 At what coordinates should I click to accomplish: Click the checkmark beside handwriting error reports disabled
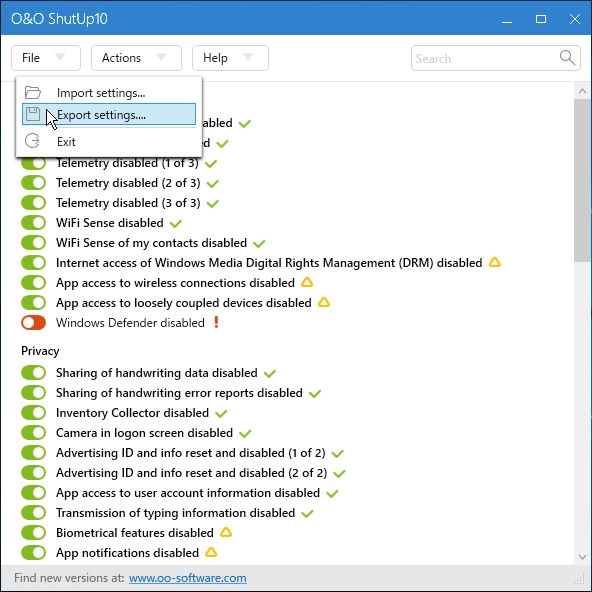(x=314, y=394)
